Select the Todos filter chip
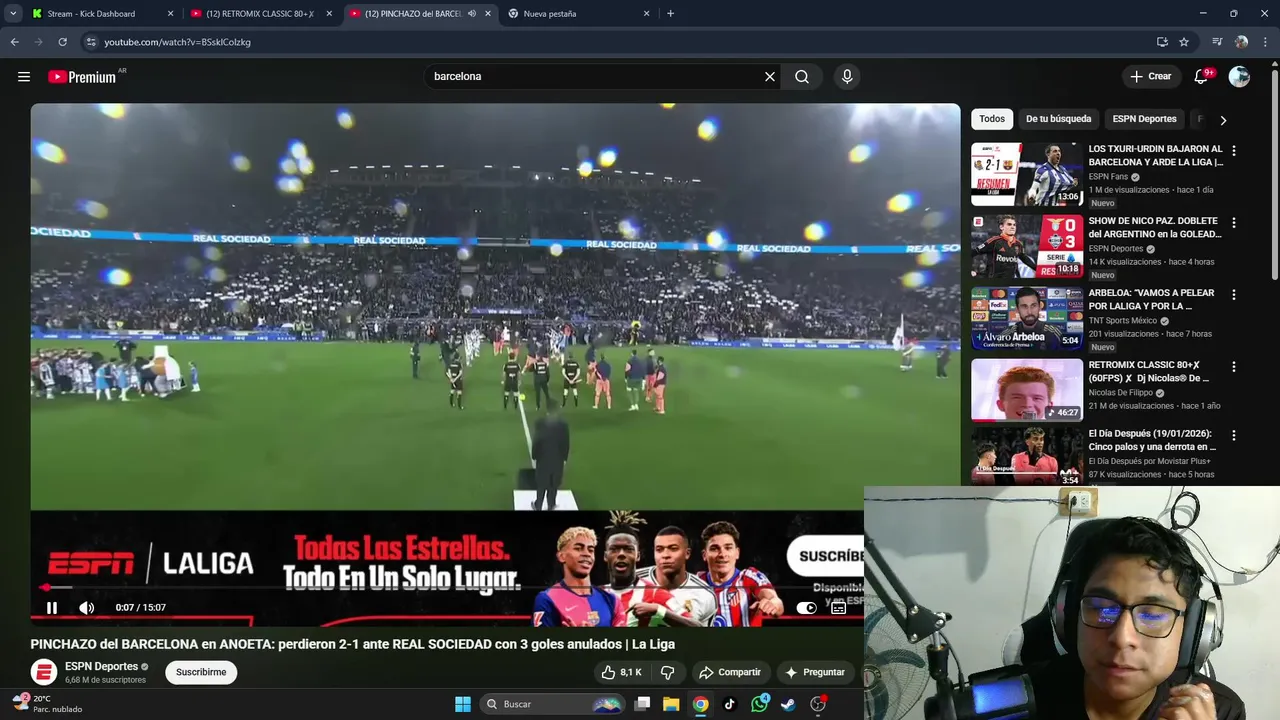 992,119
